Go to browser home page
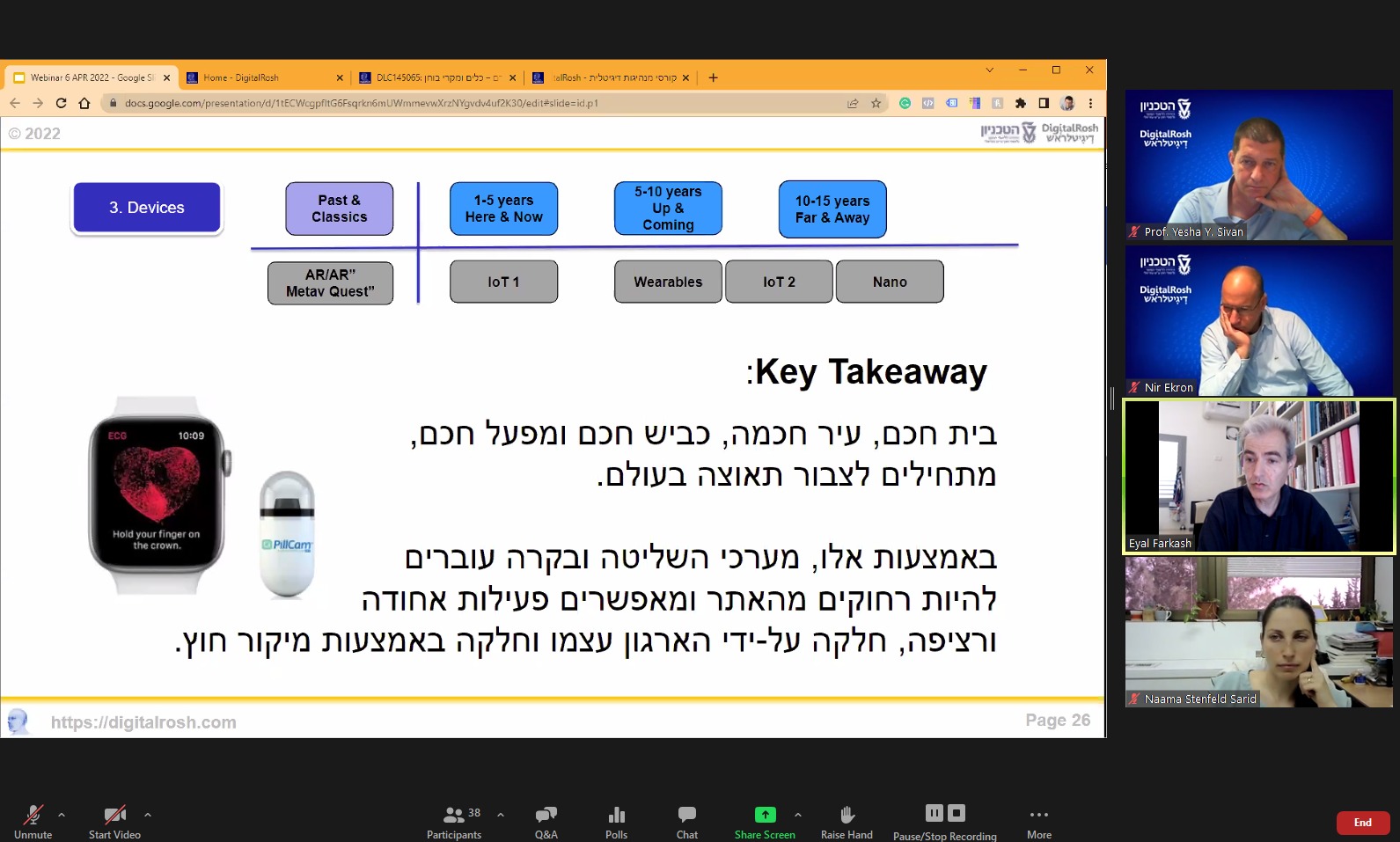 pyautogui.click(x=84, y=103)
